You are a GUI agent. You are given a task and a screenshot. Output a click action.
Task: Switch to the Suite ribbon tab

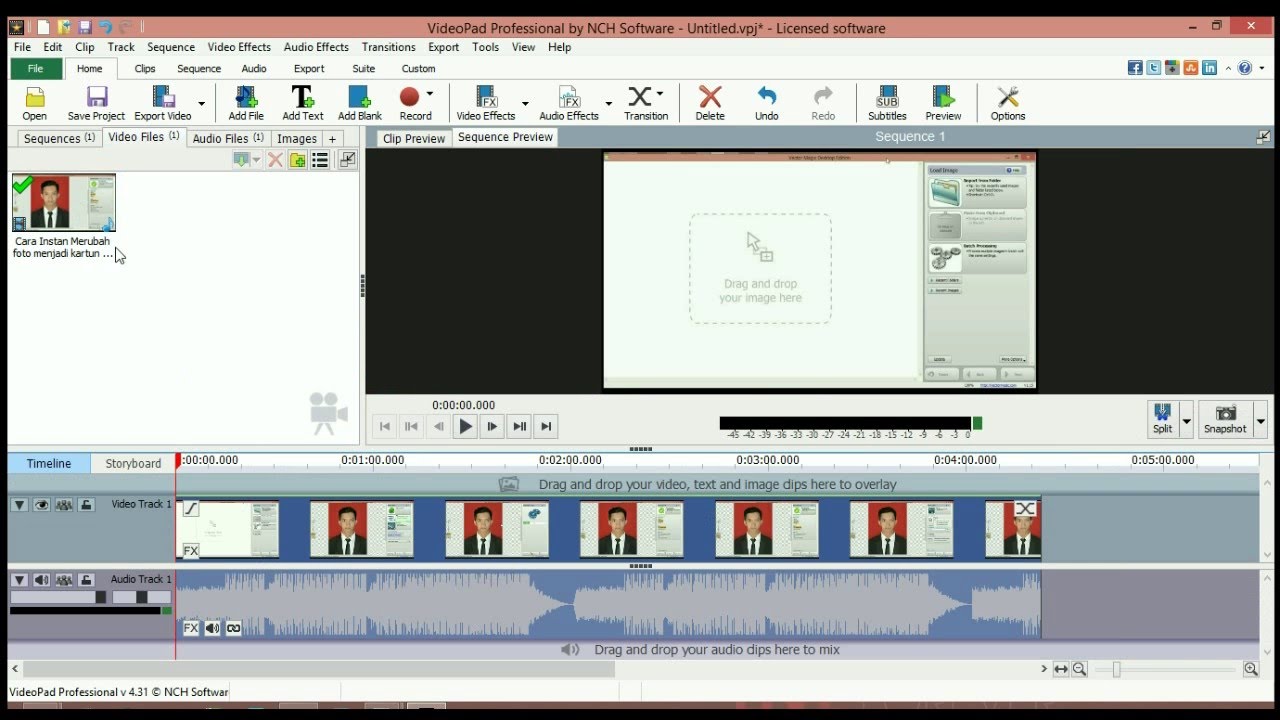(364, 69)
